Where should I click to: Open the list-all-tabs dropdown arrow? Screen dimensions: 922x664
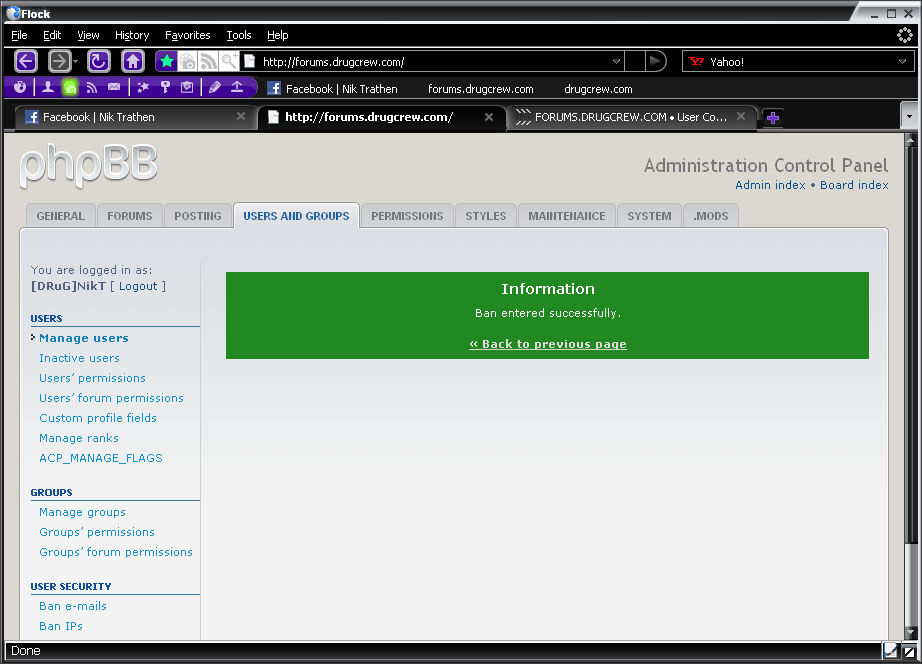[908, 117]
